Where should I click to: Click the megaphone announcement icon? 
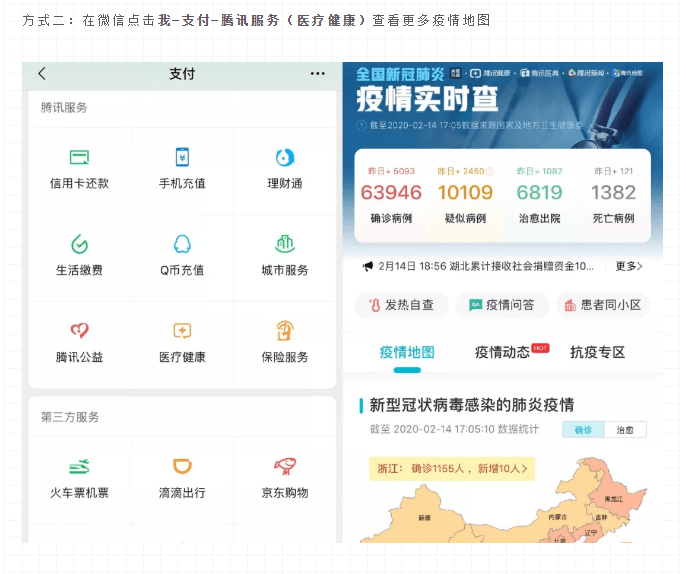click(x=368, y=266)
